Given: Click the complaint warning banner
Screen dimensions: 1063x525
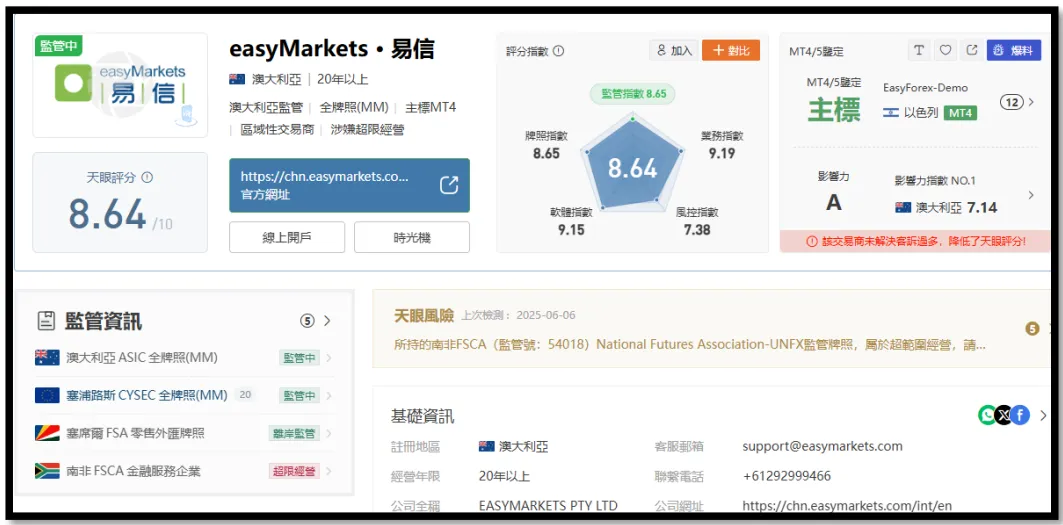Looking at the screenshot, I should tap(917, 241).
